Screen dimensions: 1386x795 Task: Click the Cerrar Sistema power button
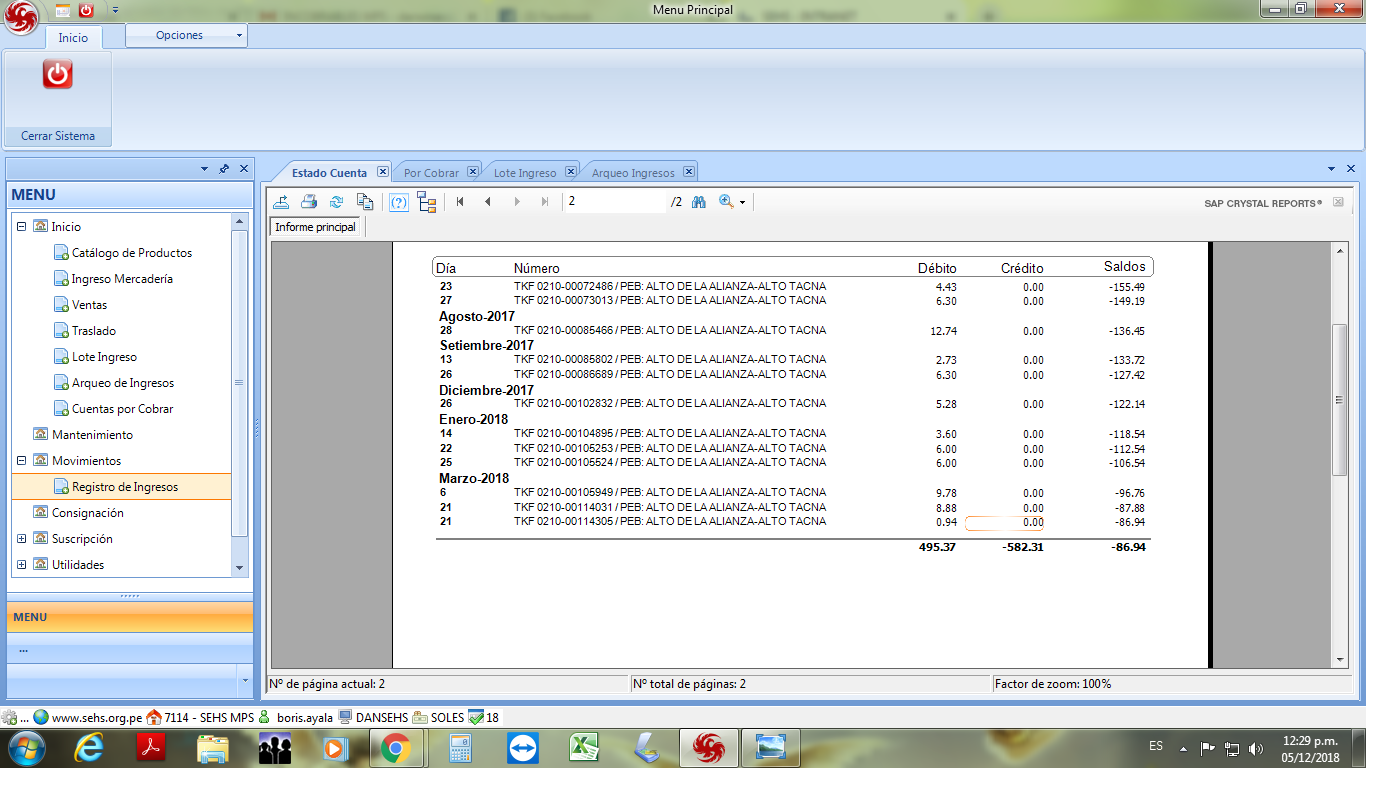(x=58, y=75)
